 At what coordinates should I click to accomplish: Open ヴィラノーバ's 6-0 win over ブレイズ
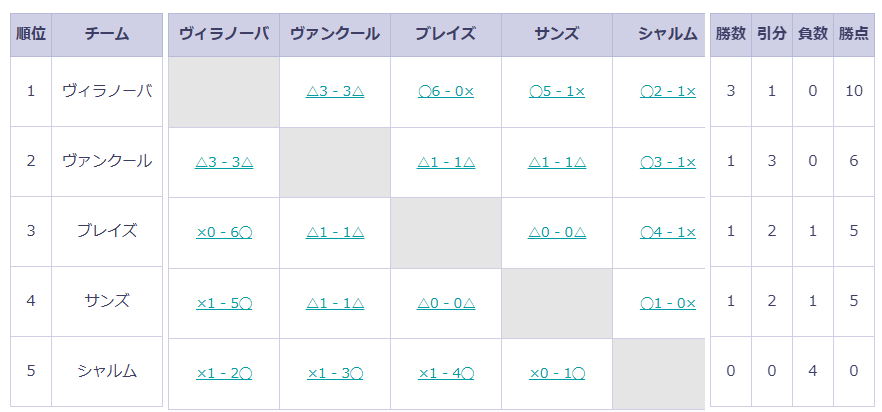coord(446,91)
